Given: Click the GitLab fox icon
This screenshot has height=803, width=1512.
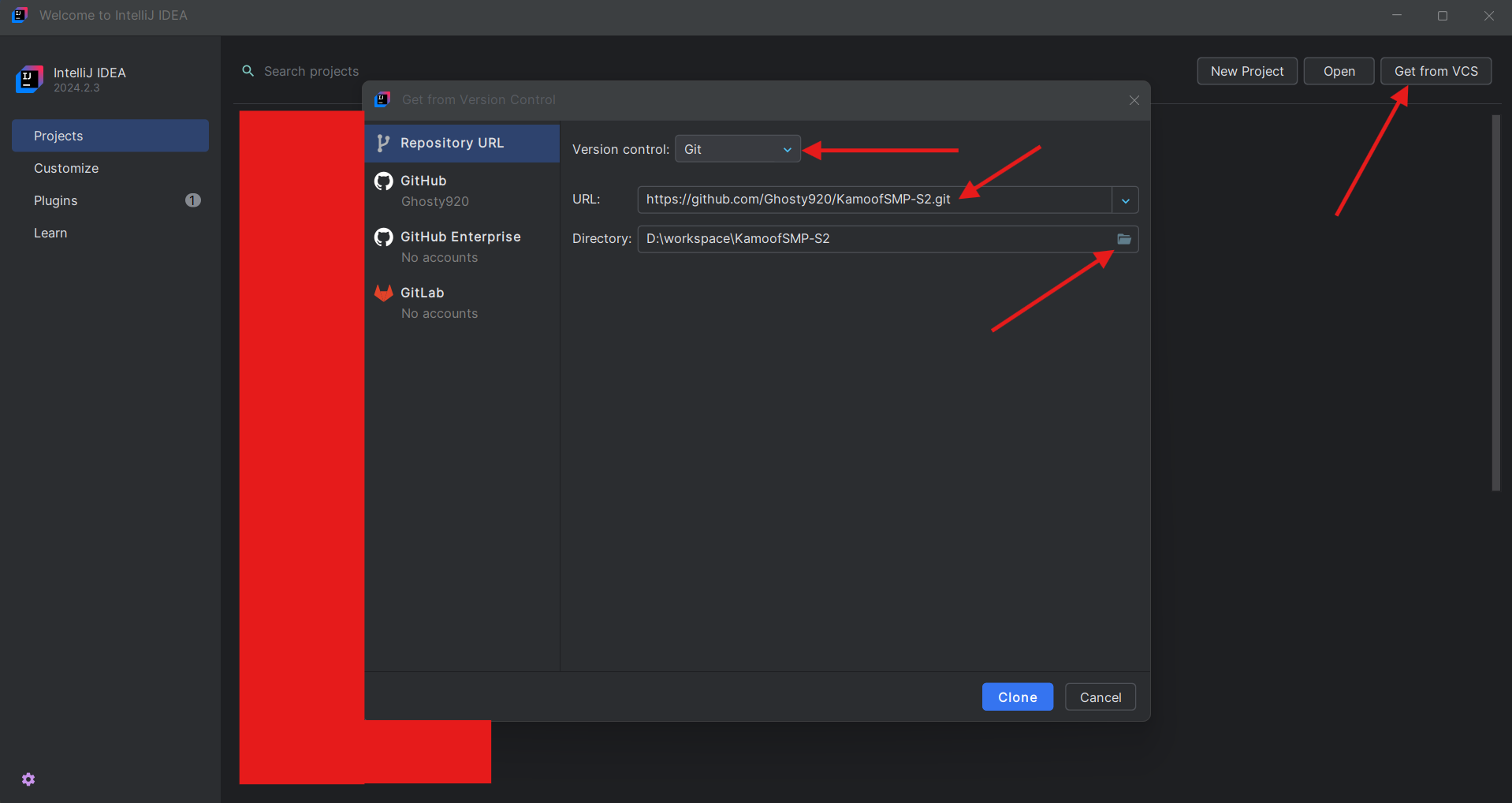Looking at the screenshot, I should pos(383,293).
